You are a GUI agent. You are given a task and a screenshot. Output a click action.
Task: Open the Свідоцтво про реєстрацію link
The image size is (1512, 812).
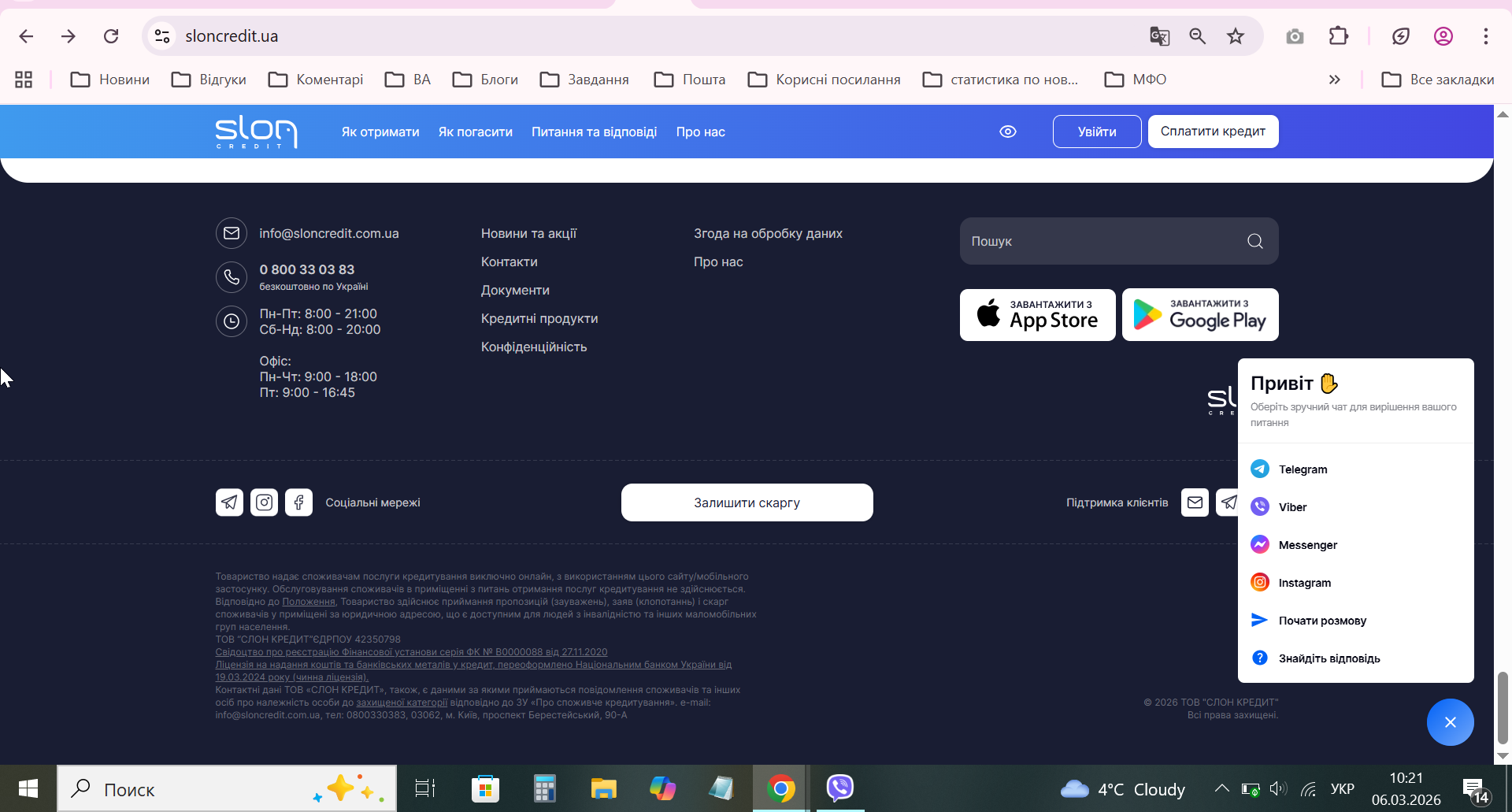(411, 652)
